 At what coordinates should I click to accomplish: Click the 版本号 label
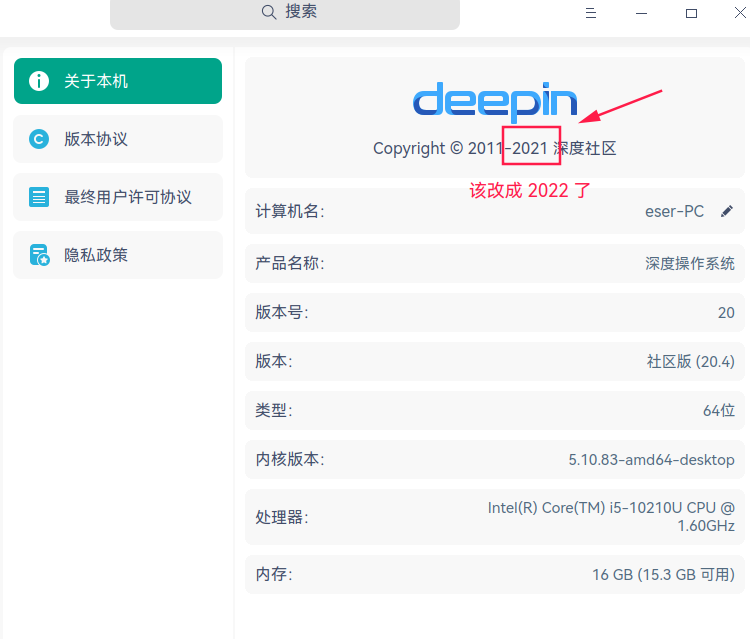pos(282,312)
